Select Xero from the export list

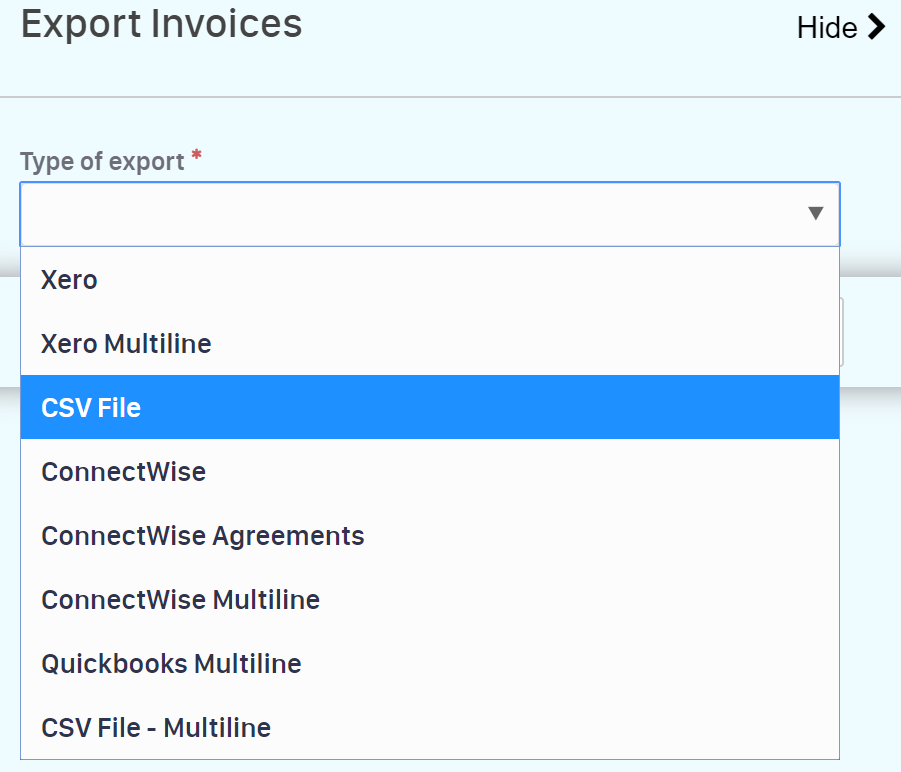click(69, 280)
